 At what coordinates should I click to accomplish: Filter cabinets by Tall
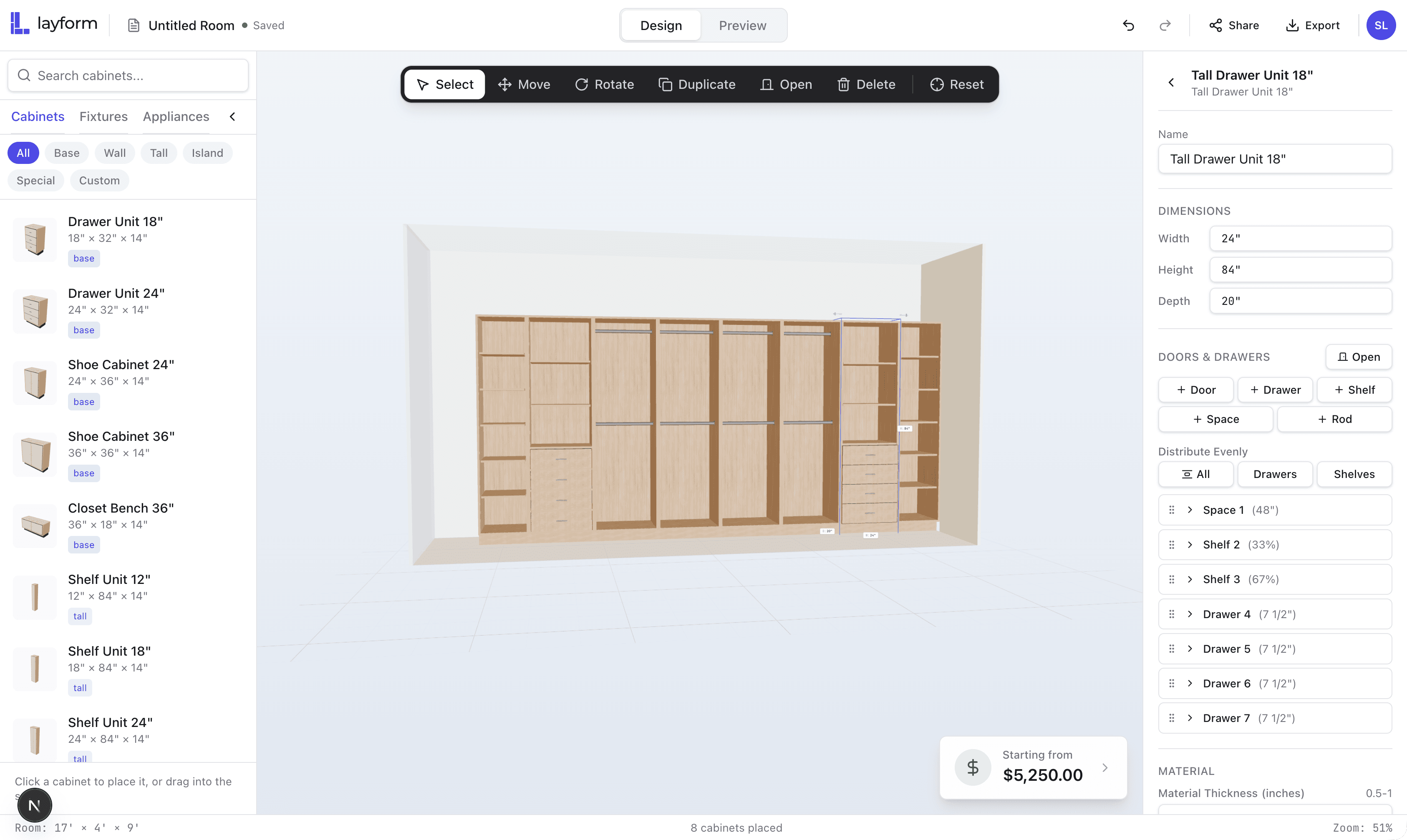point(159,153)
